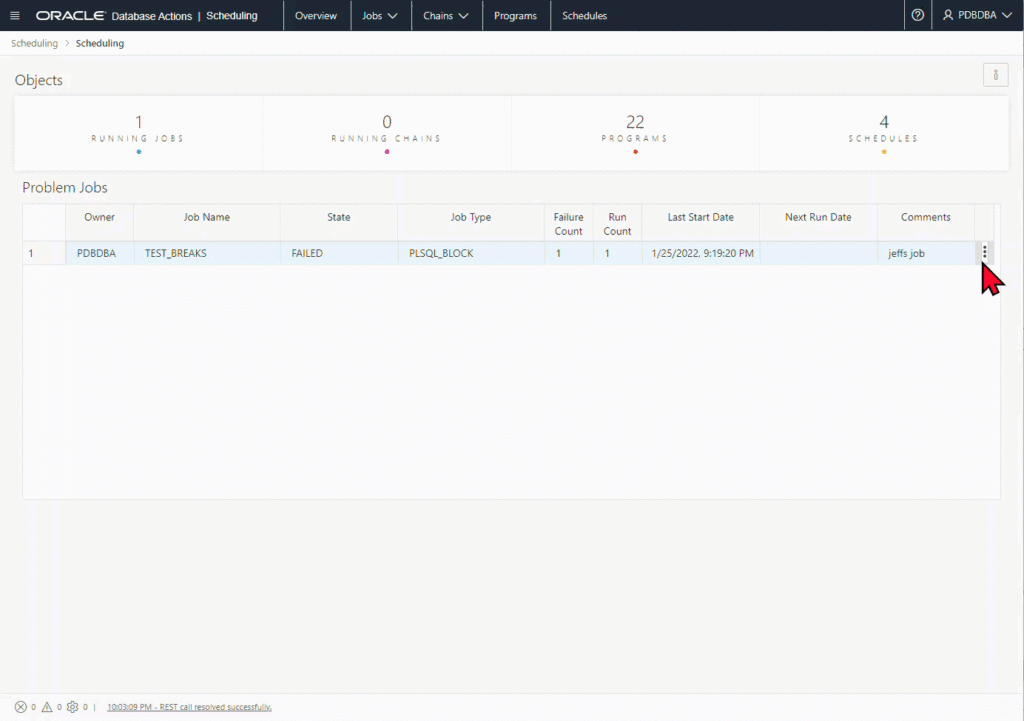
Task: Click the Scheduling breadcrumb parent link
Action: click(x=34, y=44)
